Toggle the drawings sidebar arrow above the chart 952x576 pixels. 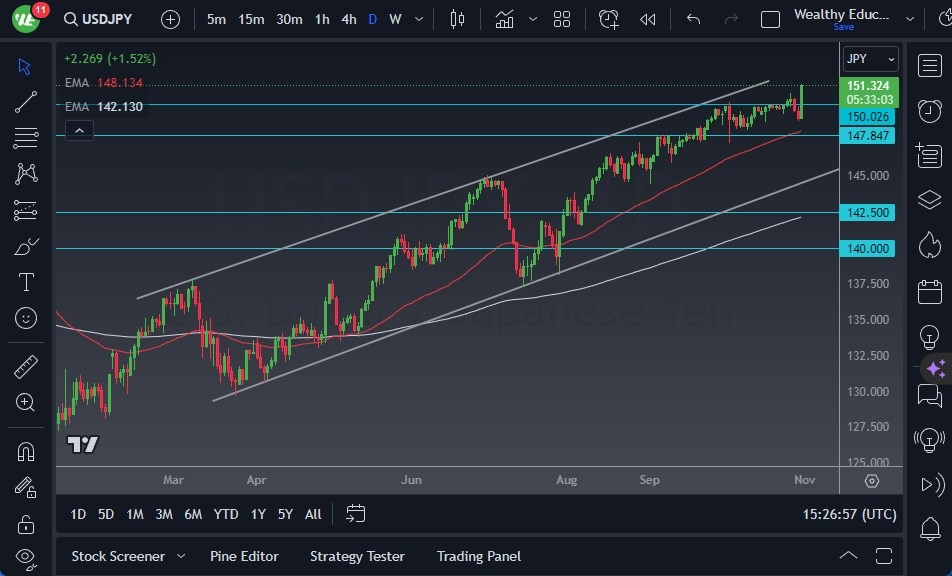pyautogui.click(x=79, y=130)
